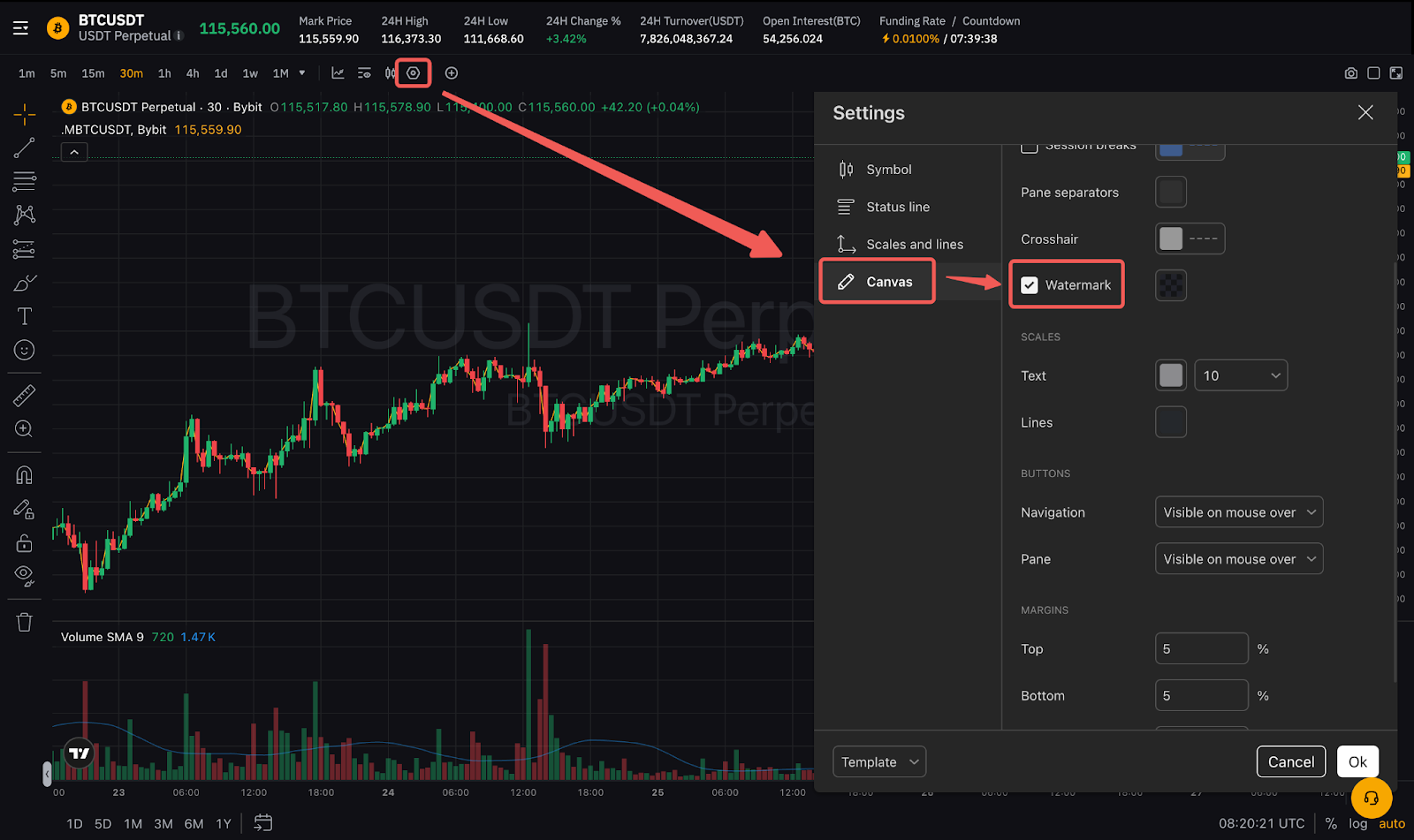Take a chart snapshot with camera icon
Image resolution: width=1414 pixels, height=840 pixels.
(x=1350, y=73)
